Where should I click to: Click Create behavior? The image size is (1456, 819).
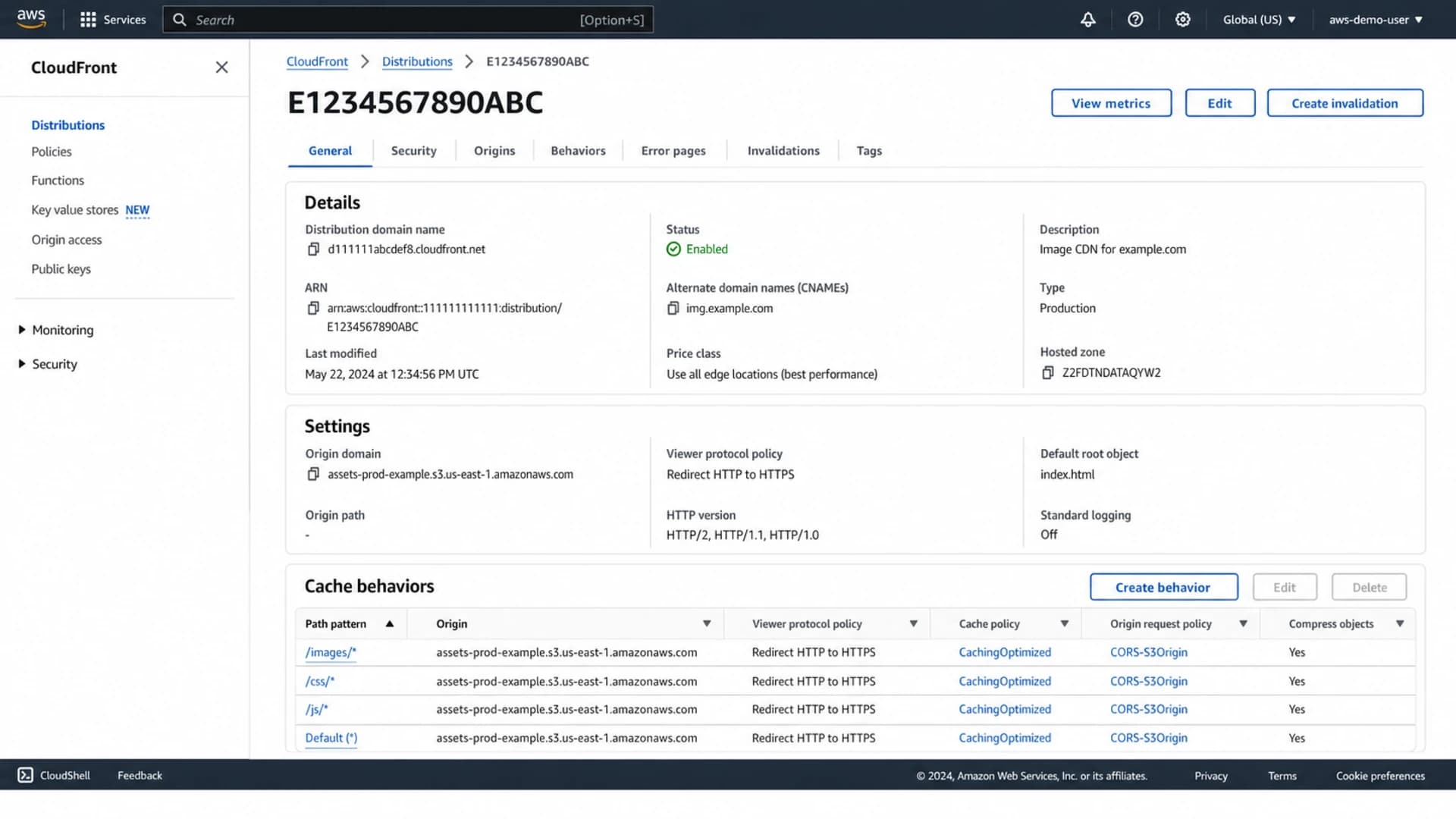[x=1163, y=587]
